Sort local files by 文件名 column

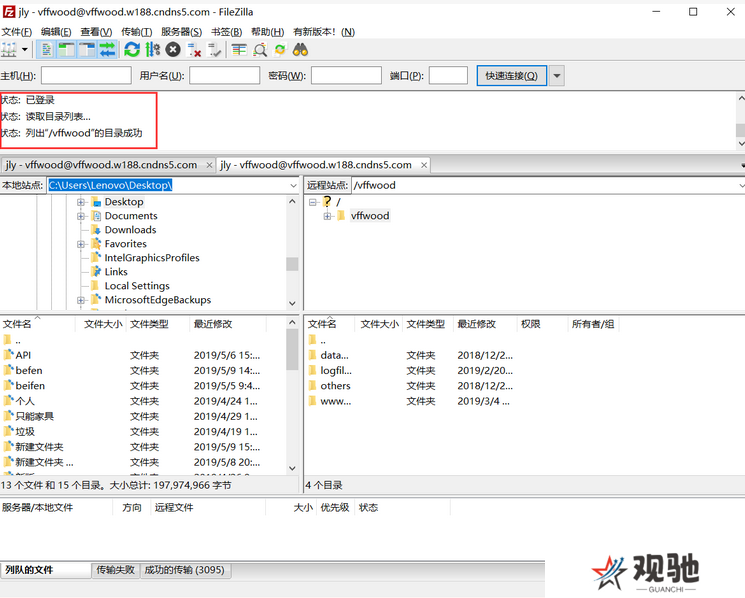(x=38, y=324)
